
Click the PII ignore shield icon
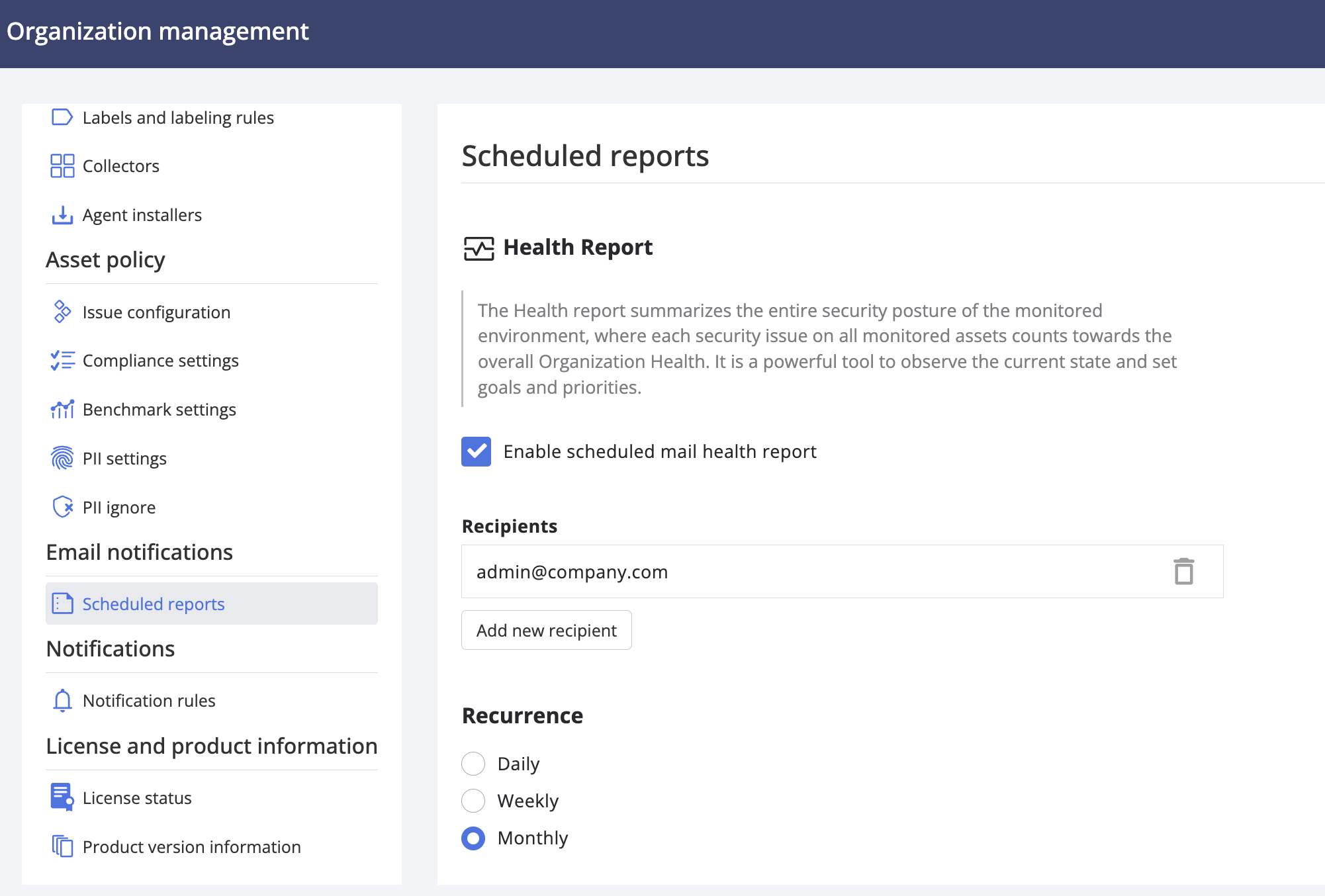coord(62,507)
